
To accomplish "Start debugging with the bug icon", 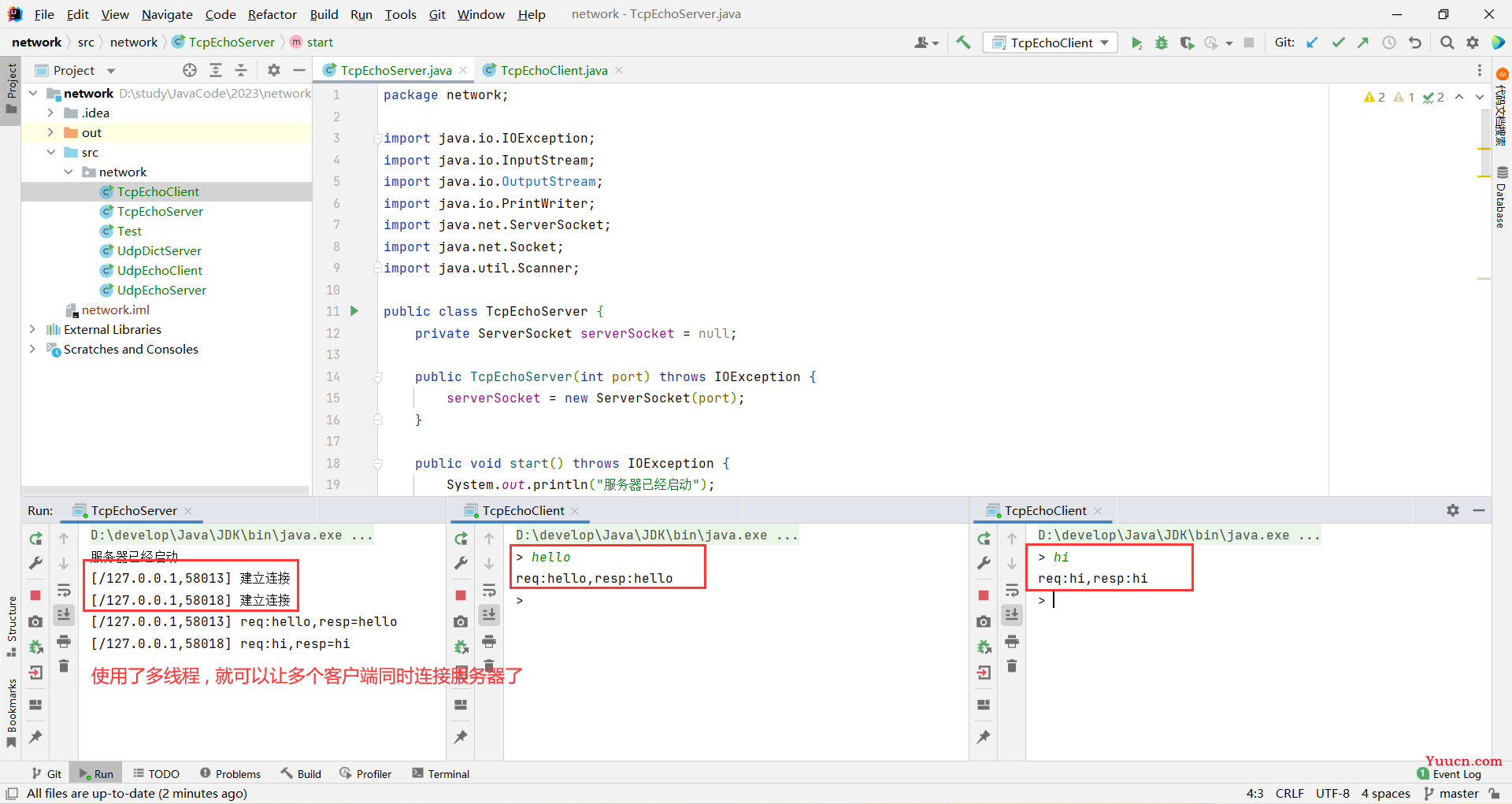I will click(1161, 43).
